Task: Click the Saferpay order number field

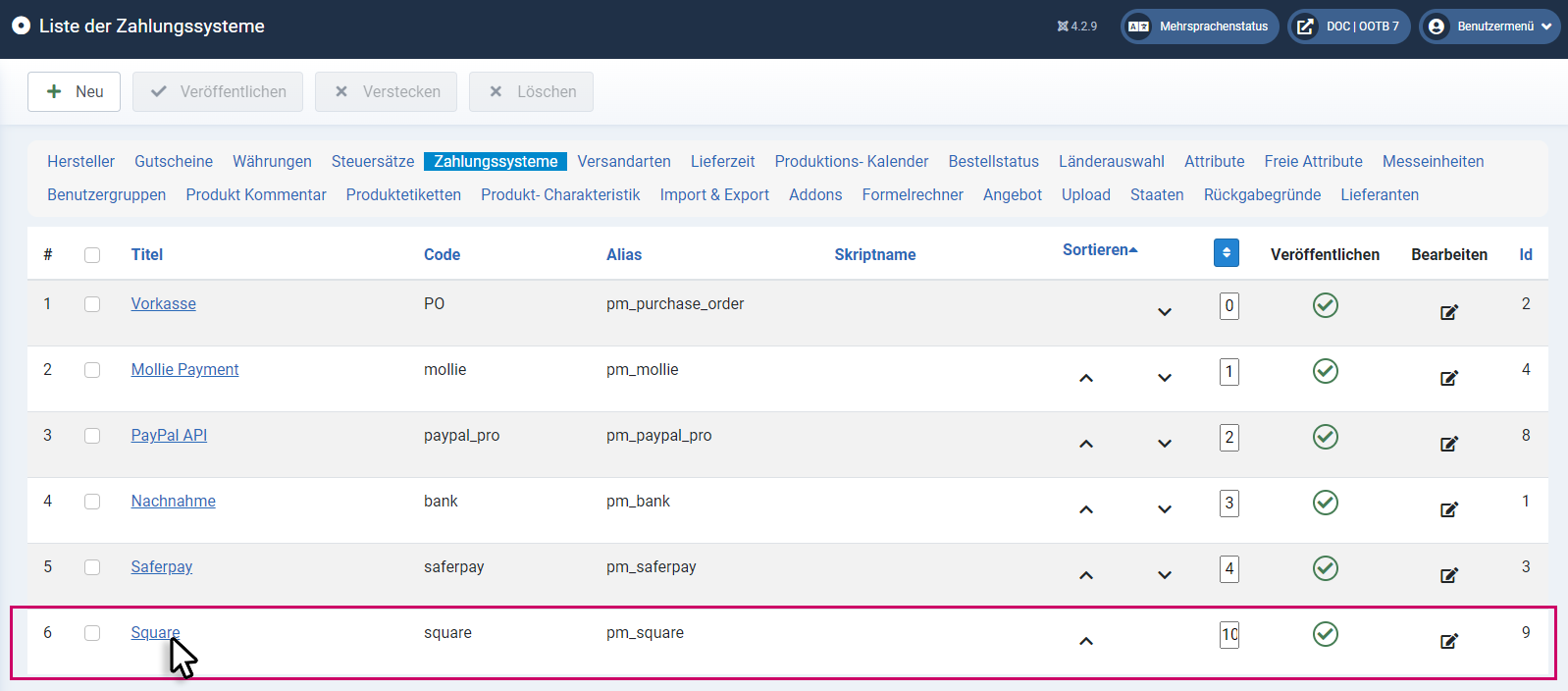Action: coord(1229,569)
